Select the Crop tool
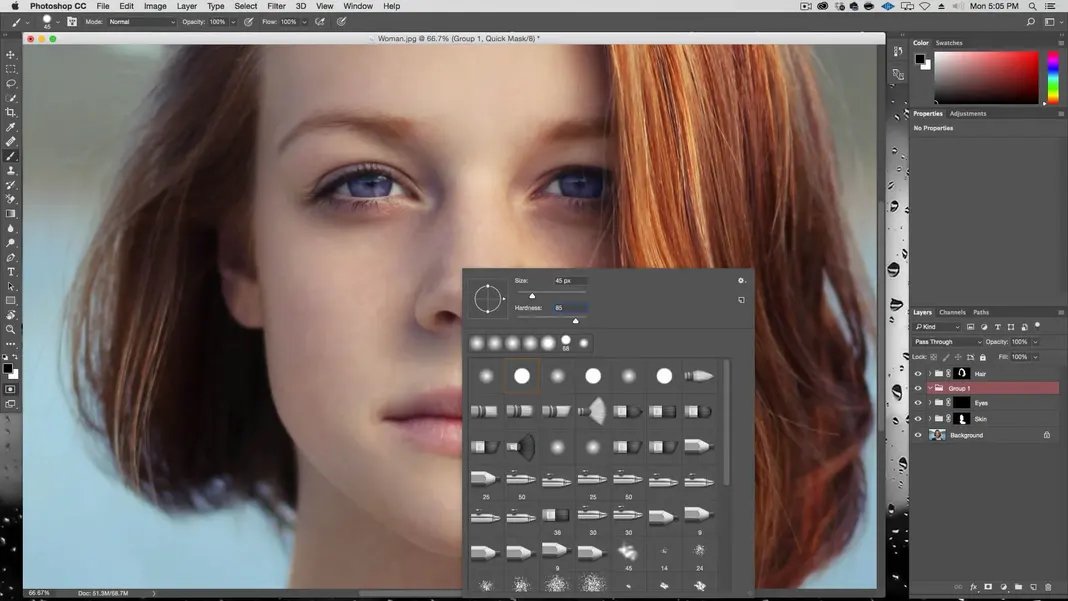Image resolution: width=1068 pixels, height=601 pixels. (11, 112)
